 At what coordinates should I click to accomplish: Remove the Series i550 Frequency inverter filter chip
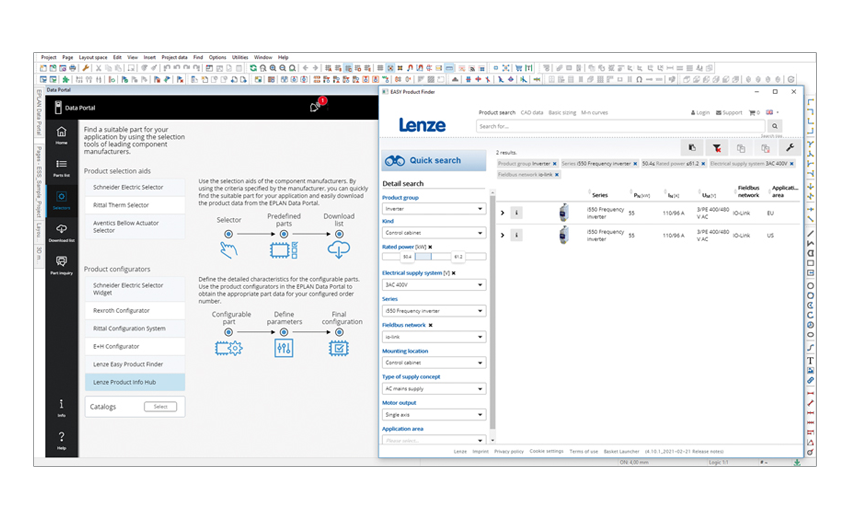tap(635, 163)
